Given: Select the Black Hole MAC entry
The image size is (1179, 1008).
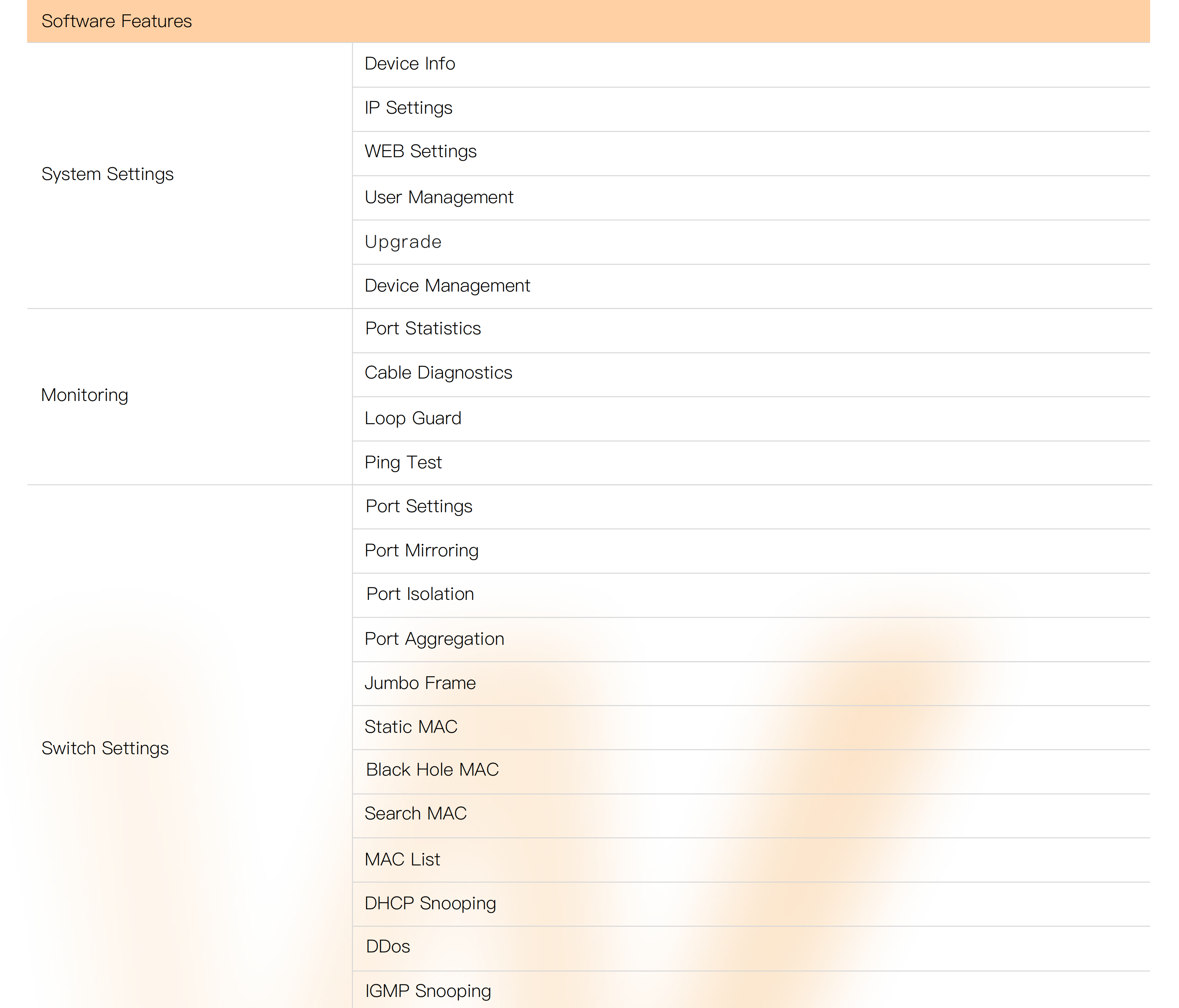Looking at the screenshot, I should (432, 770).
